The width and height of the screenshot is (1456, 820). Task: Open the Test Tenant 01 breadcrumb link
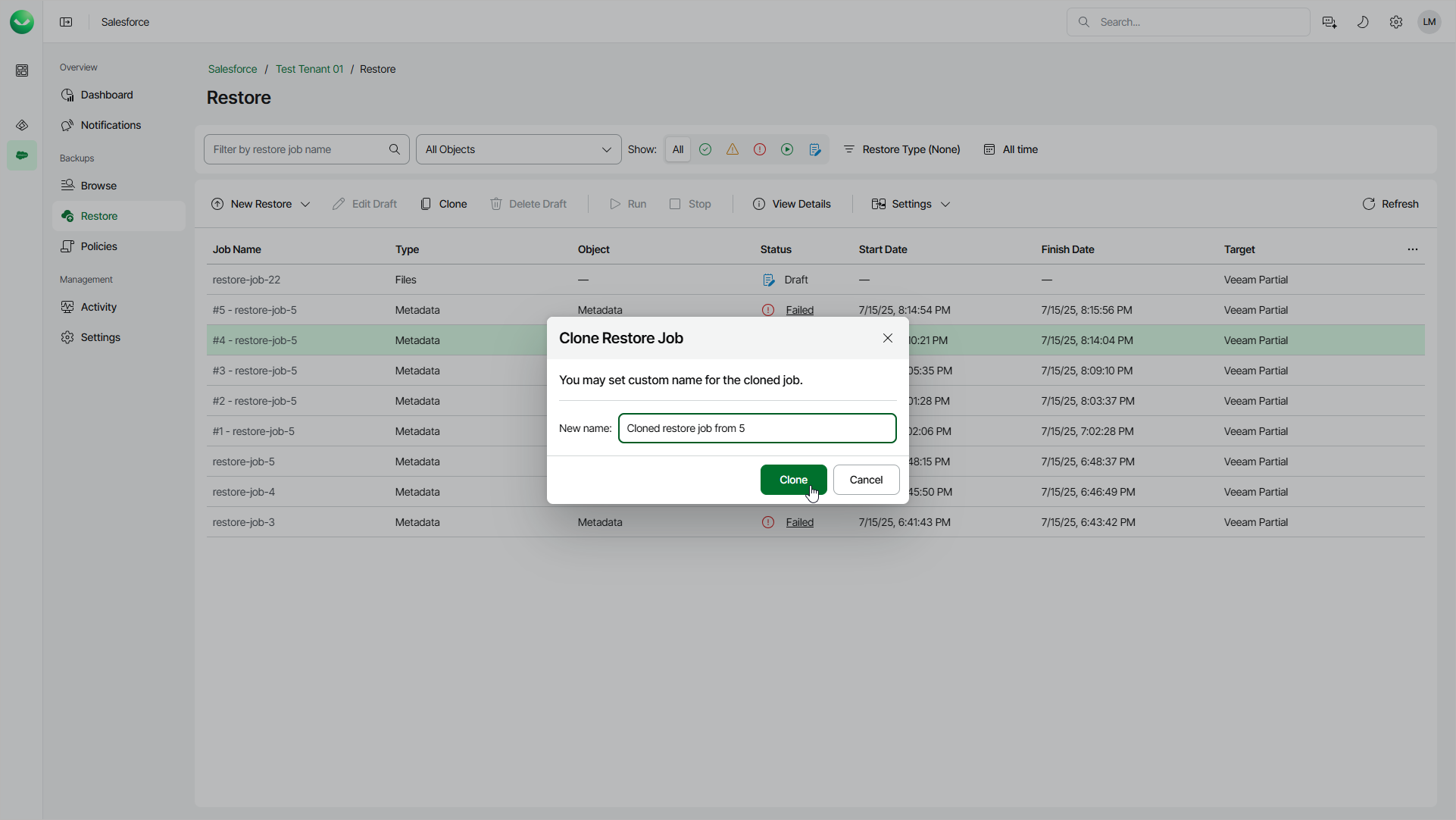[x=309, y=69]
